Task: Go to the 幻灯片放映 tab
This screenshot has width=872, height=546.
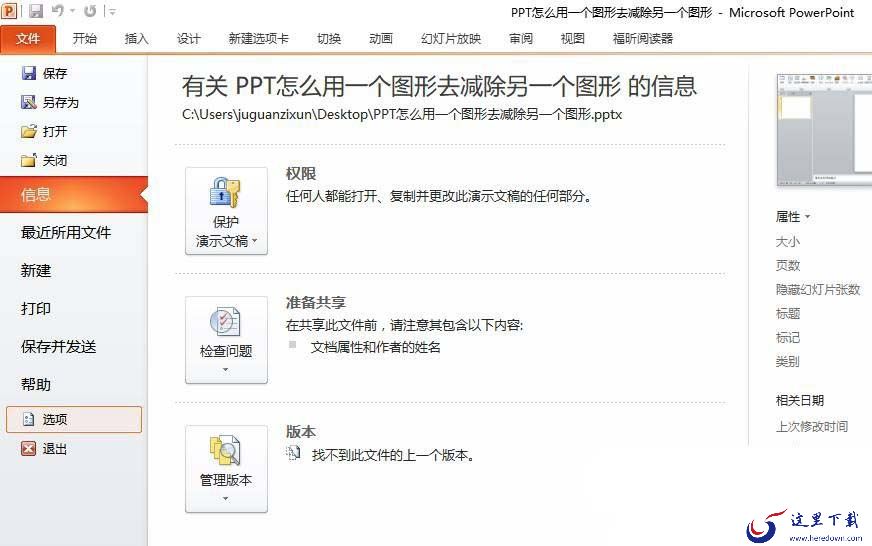Action: tap(451, 38)
